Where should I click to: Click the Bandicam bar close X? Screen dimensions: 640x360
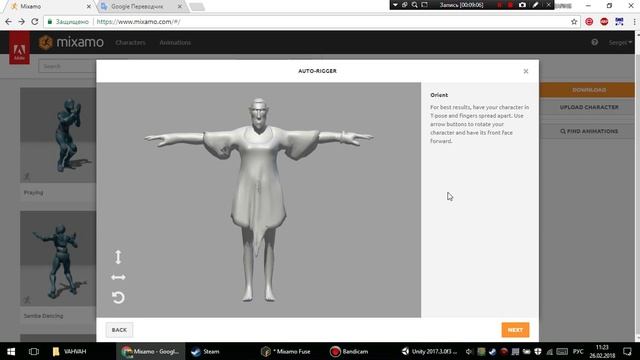(548, 5)
